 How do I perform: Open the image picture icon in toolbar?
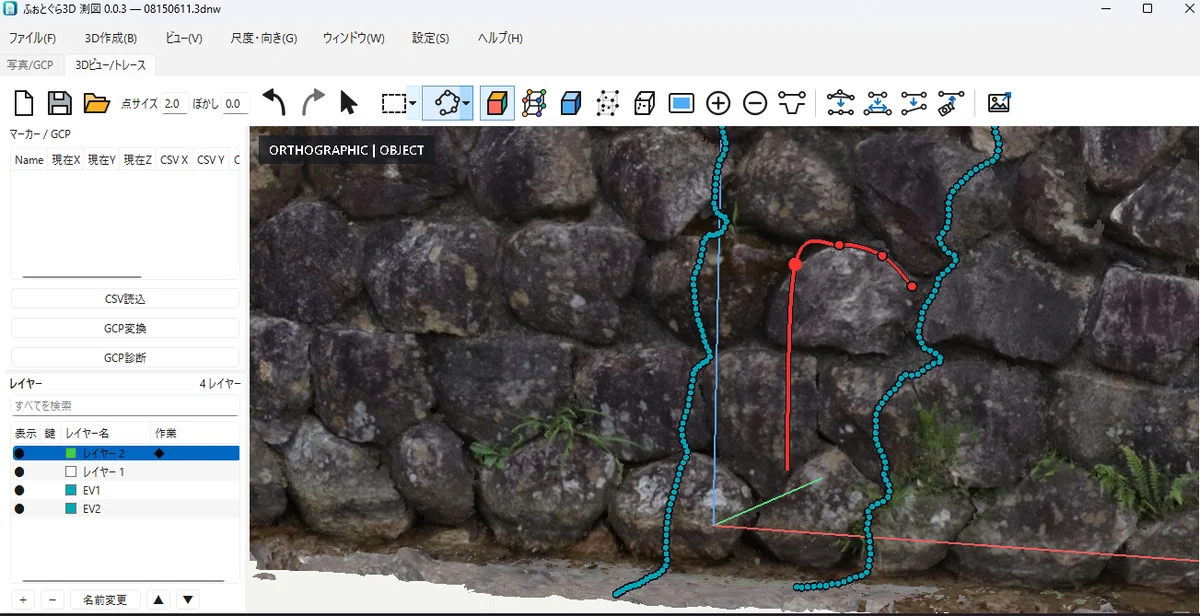point(998,102)
